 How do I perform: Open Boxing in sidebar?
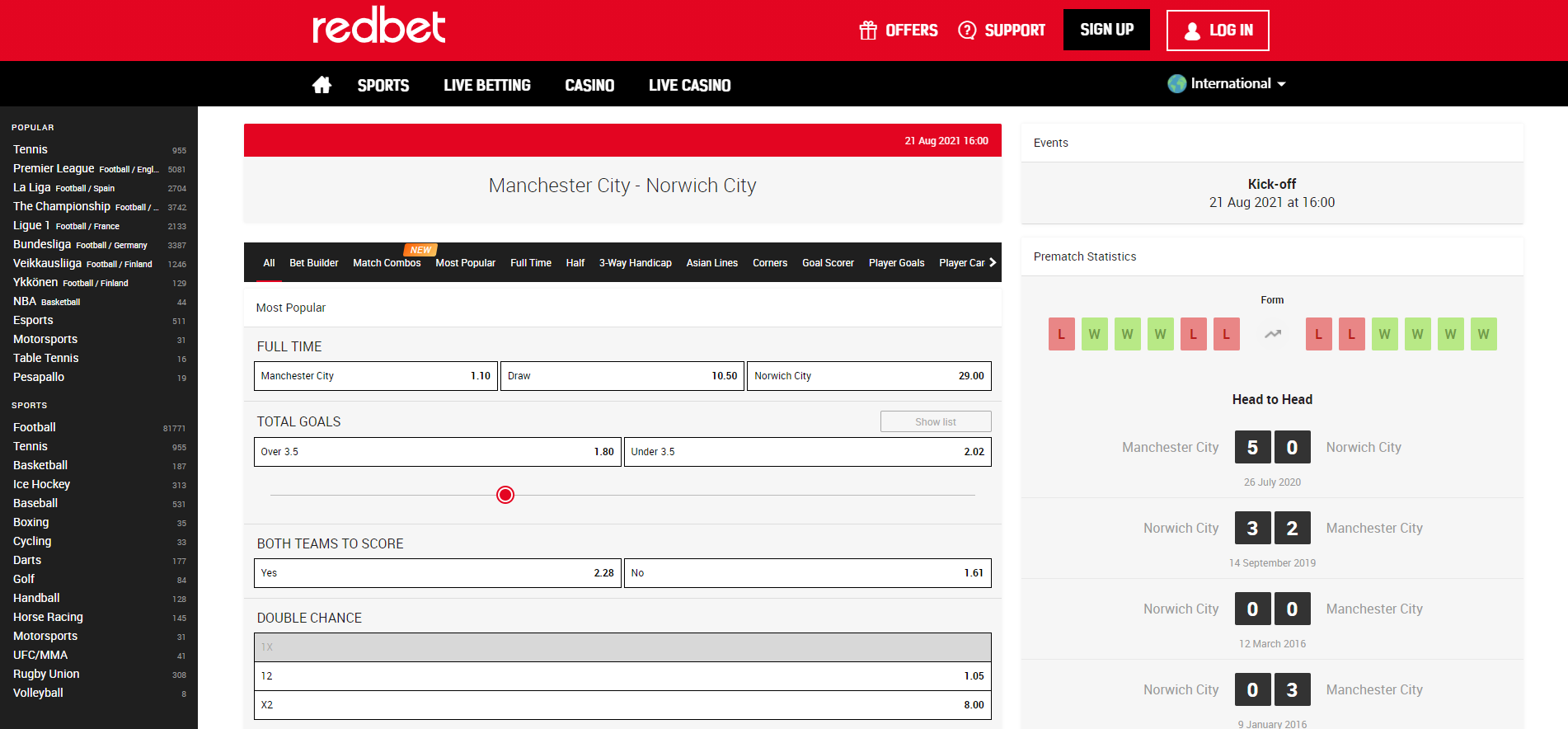99,522
